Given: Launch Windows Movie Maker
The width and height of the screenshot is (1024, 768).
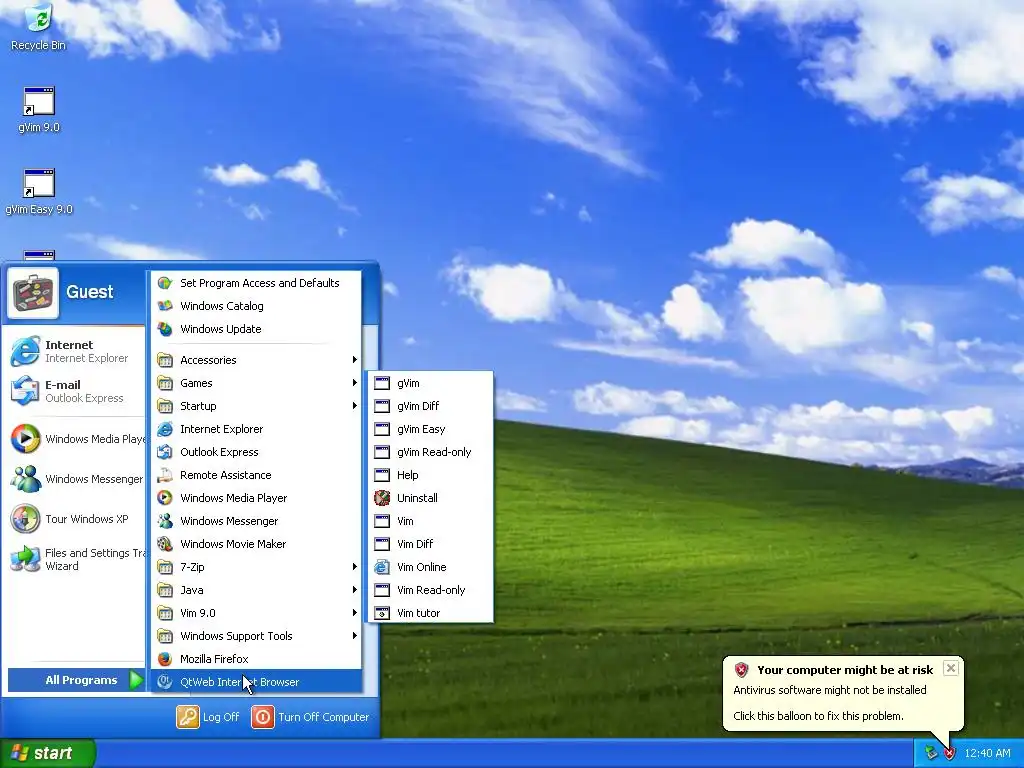Looking at the screenshot, I should click(256, 544).
